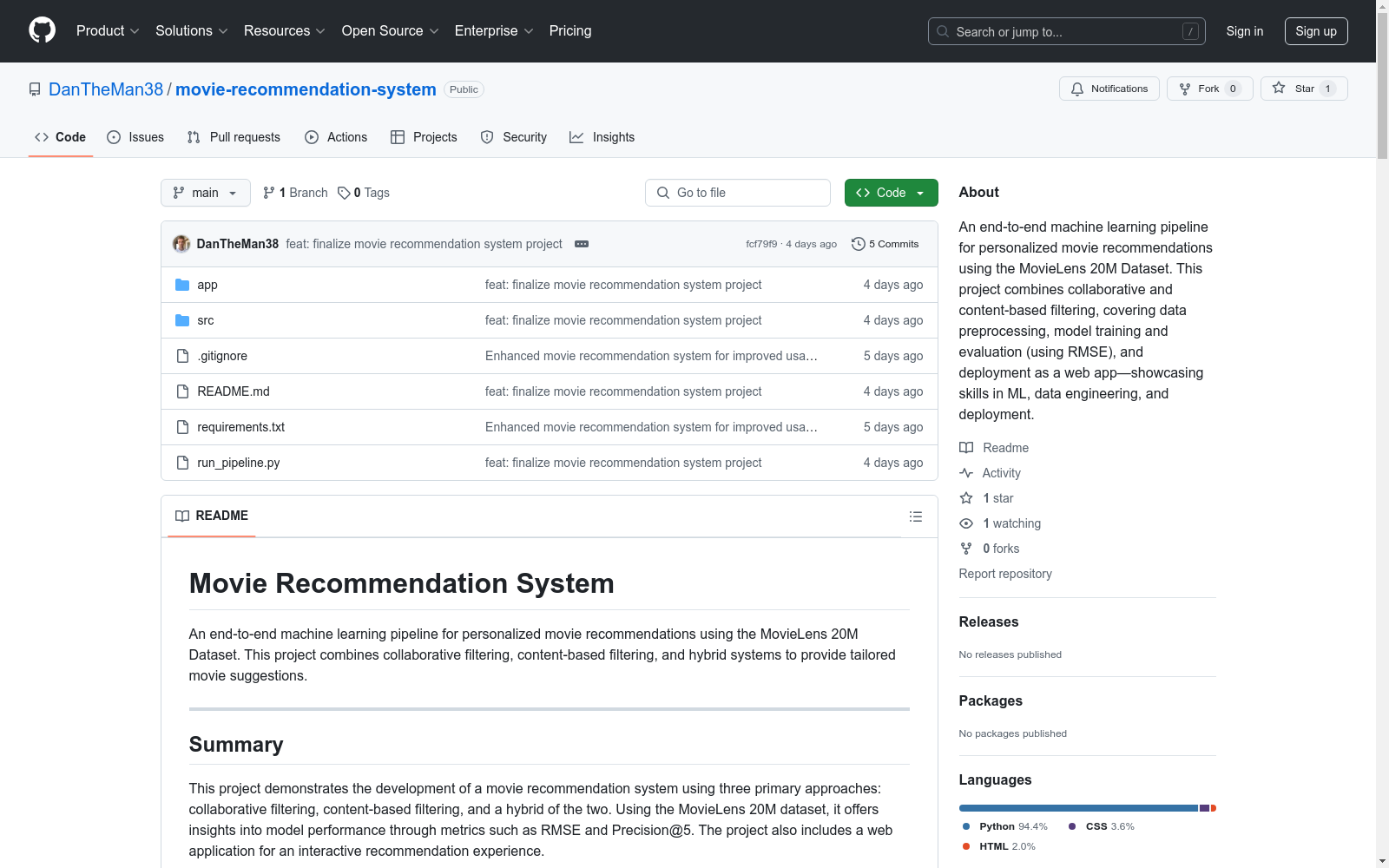Click the app folder icon
The height and width of the screenshot is (868, 1389).
(182, 285)
